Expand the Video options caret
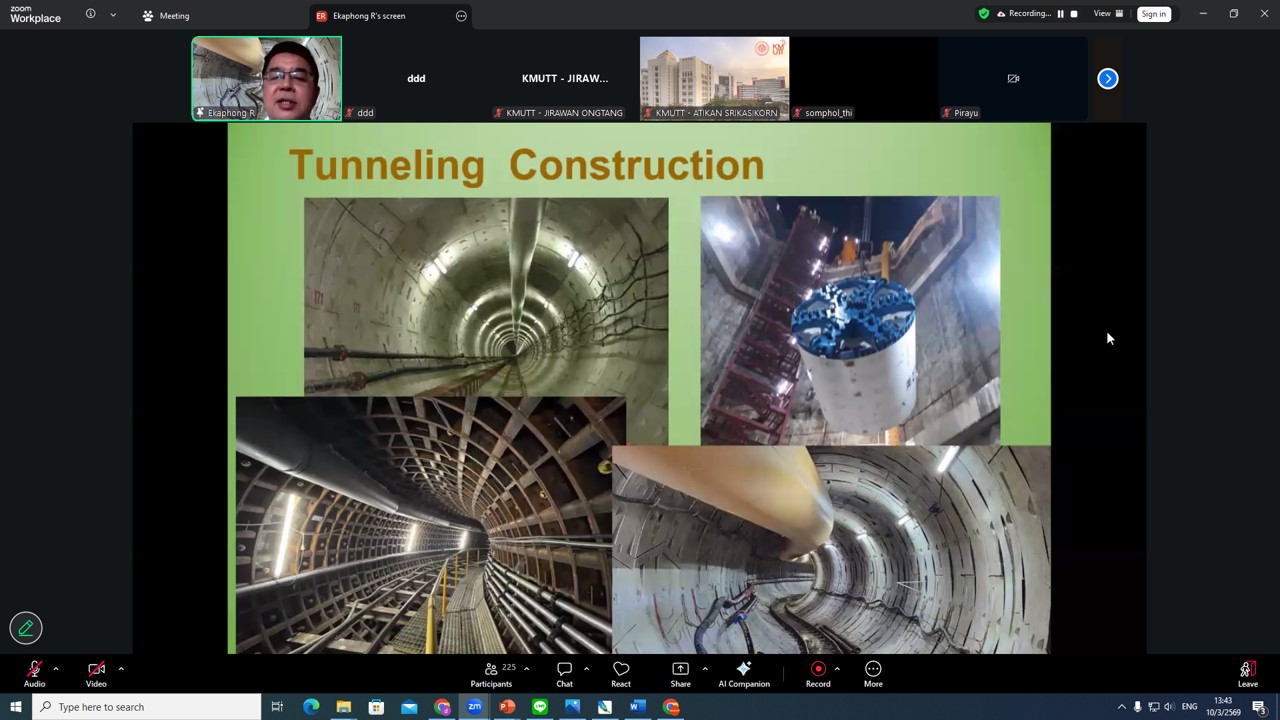Screen dimensions: 1280x720 tap(121, 668)
